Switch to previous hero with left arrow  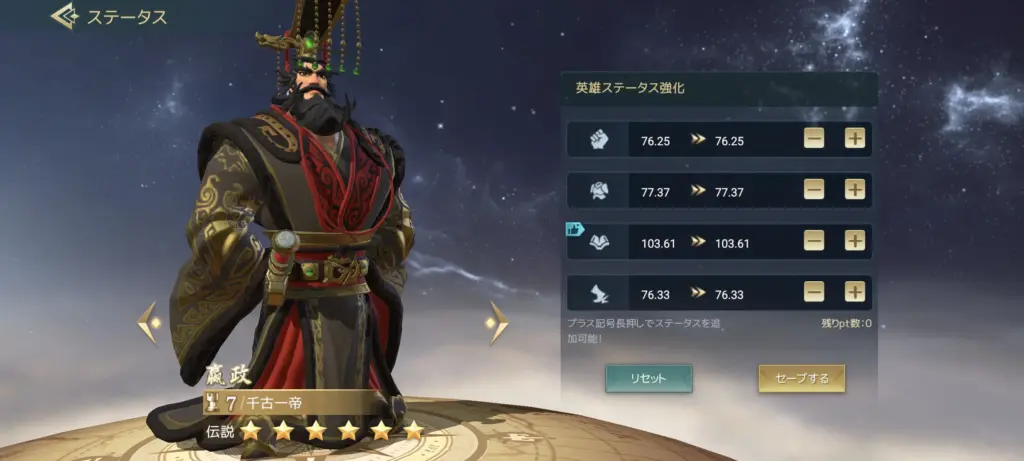149,323
